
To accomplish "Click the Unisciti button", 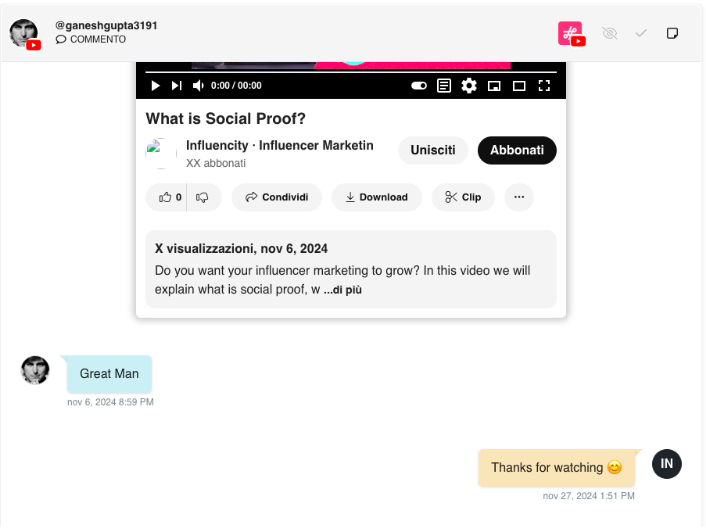I will tap(433, 150).
